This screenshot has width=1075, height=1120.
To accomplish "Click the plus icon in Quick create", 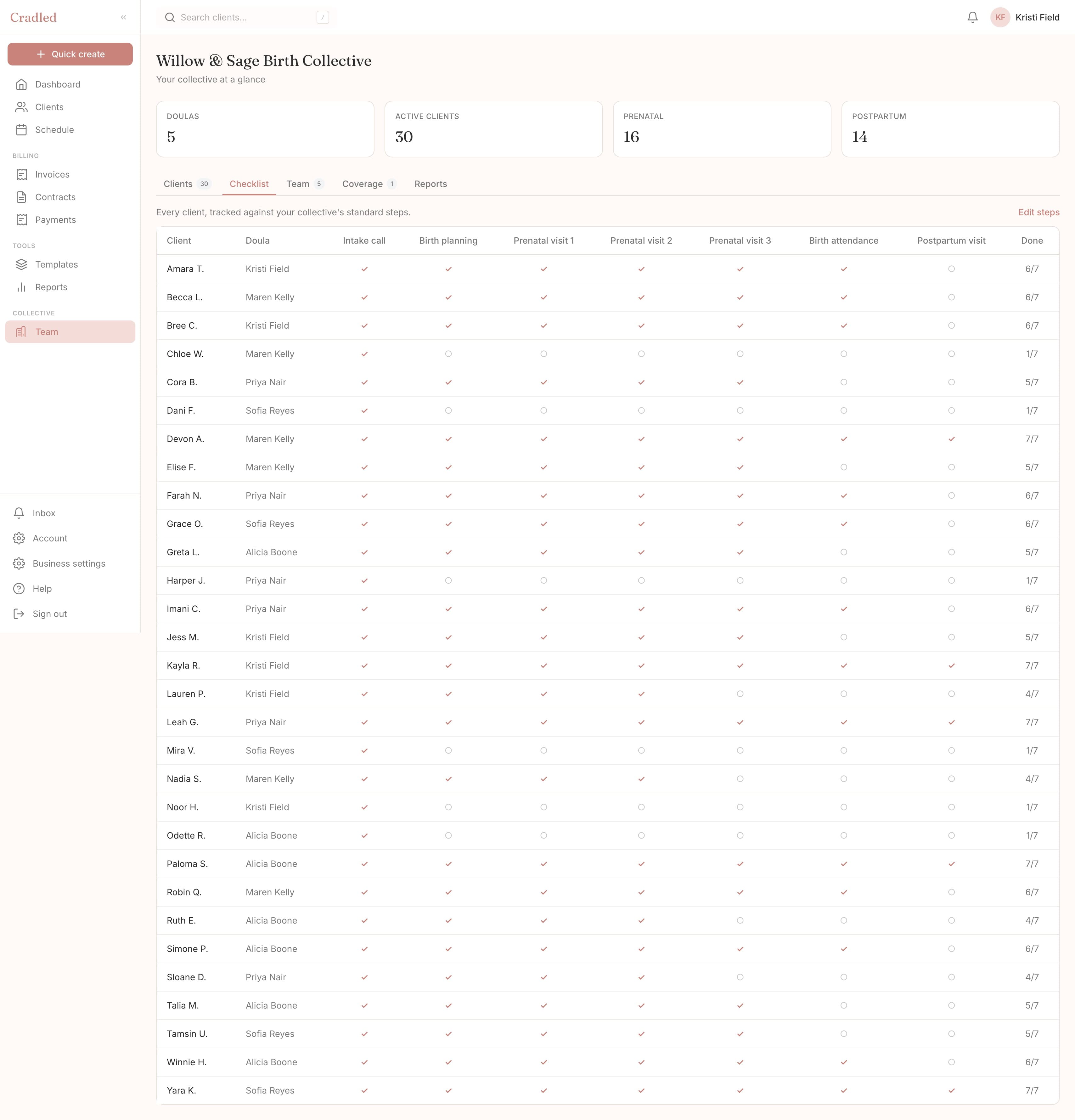I will (x=41, y=54).
